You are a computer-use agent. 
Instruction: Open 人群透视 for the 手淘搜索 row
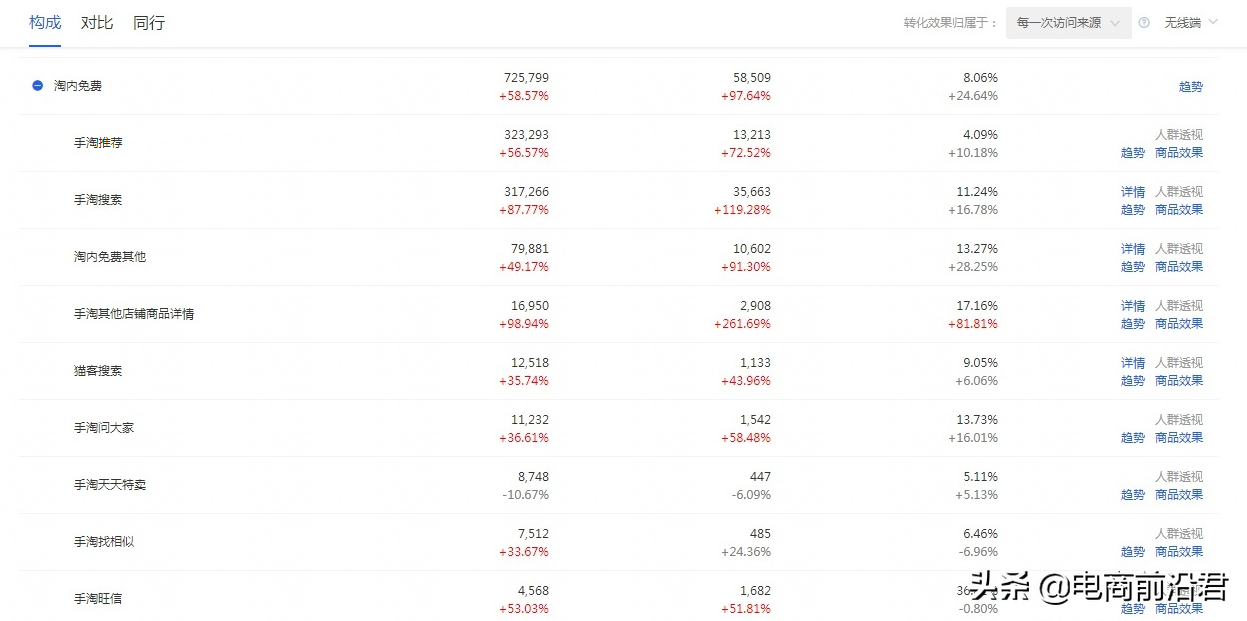click(1178, 192)
